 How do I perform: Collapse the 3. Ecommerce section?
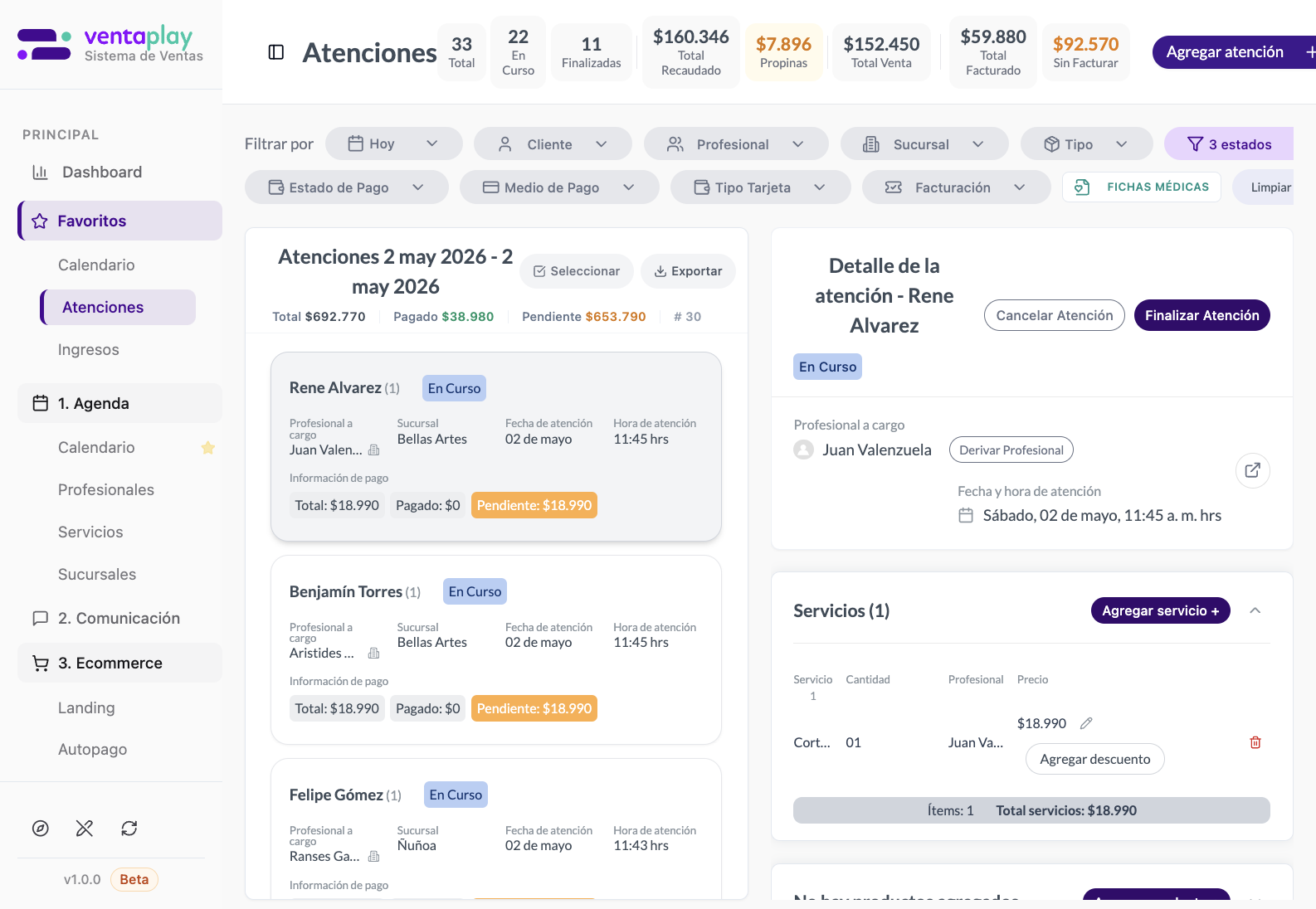click(x=120, y=663)
